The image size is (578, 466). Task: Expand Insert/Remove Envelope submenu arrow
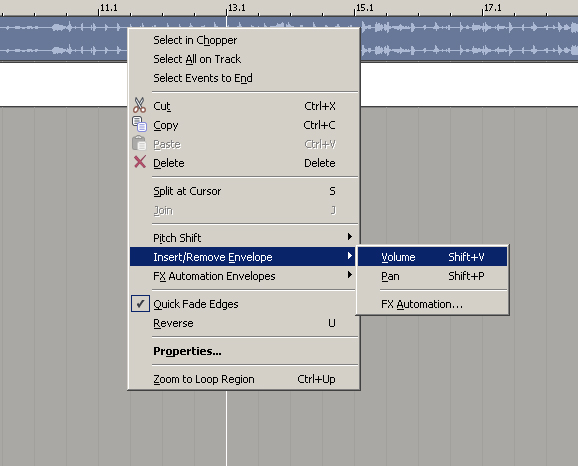tap(349, 256)
